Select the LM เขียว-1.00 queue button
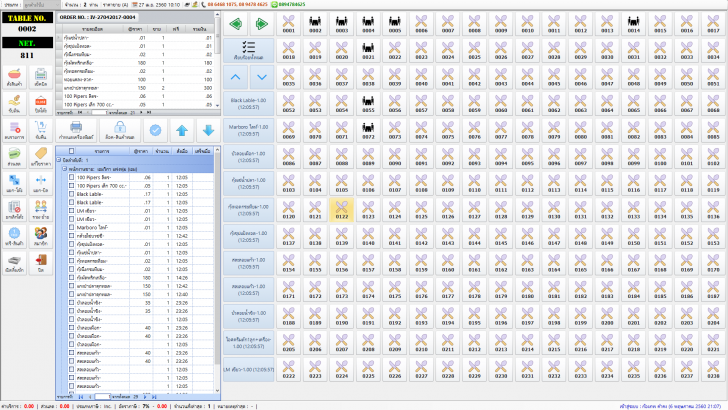Viewport: 728px width, 410px height. pyautogui.click(x=248, y=370)
